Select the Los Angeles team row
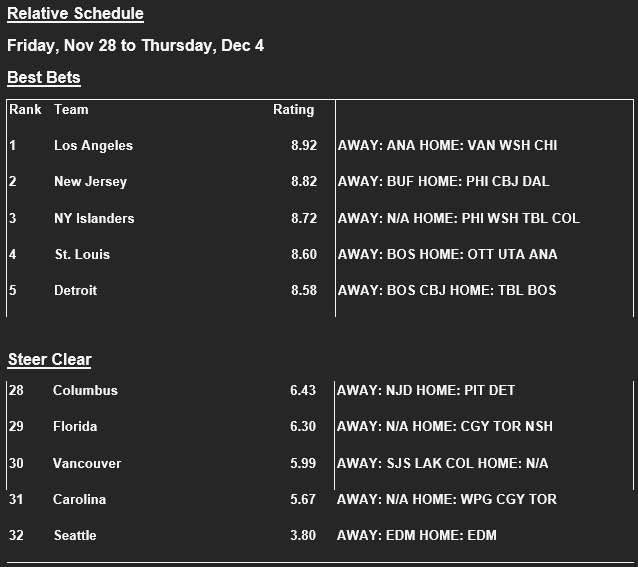638x567 pixels. click(93, 145)
